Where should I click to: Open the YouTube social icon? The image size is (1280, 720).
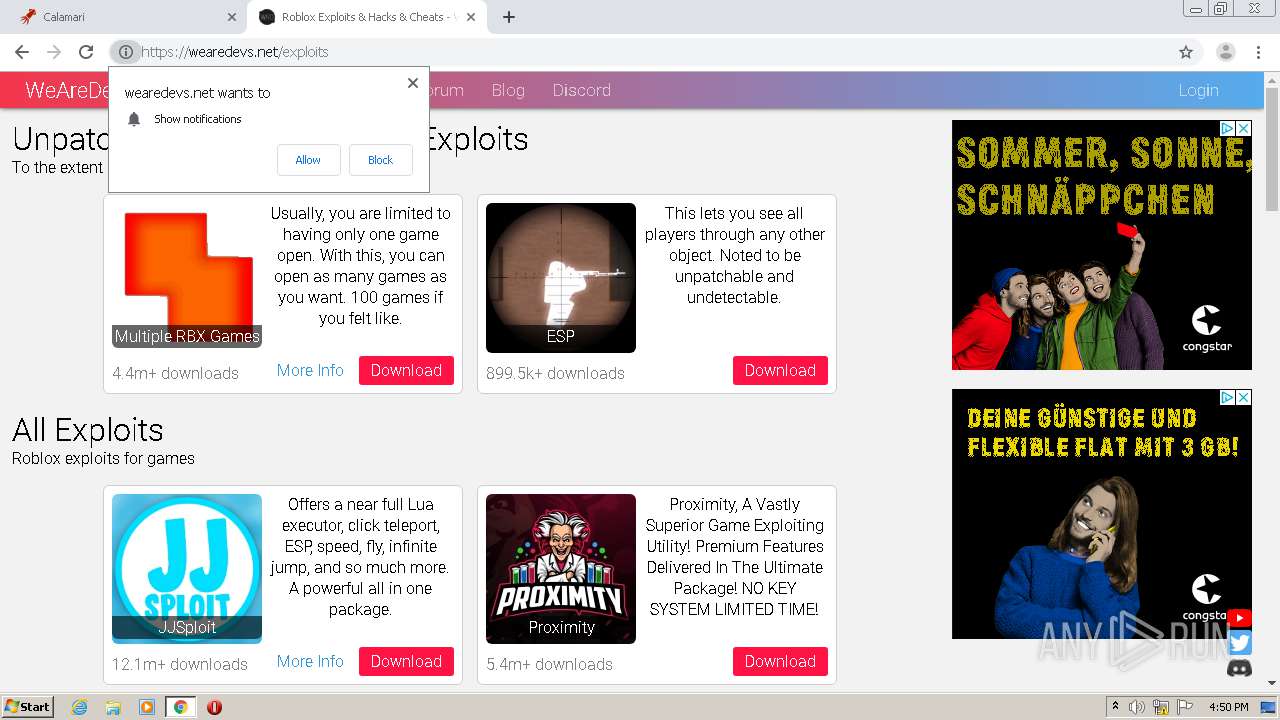tap(1239, 619)
